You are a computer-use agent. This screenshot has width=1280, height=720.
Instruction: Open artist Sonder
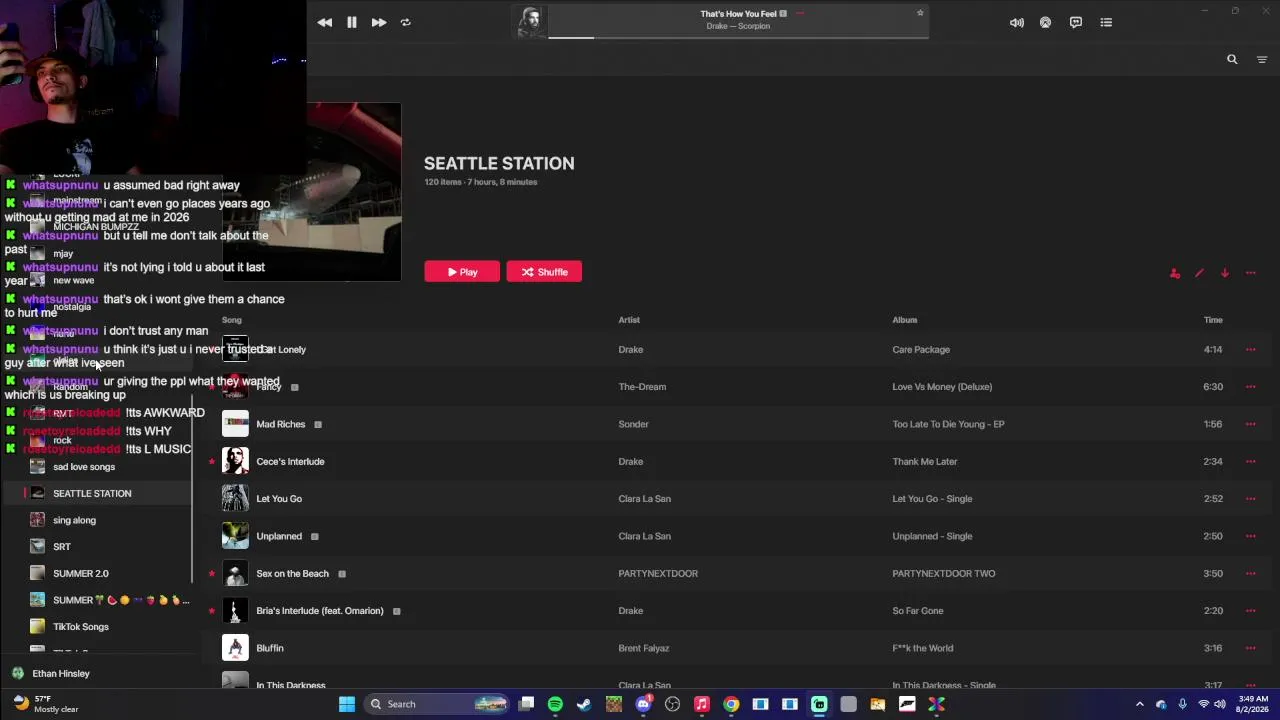coord(633,424)
